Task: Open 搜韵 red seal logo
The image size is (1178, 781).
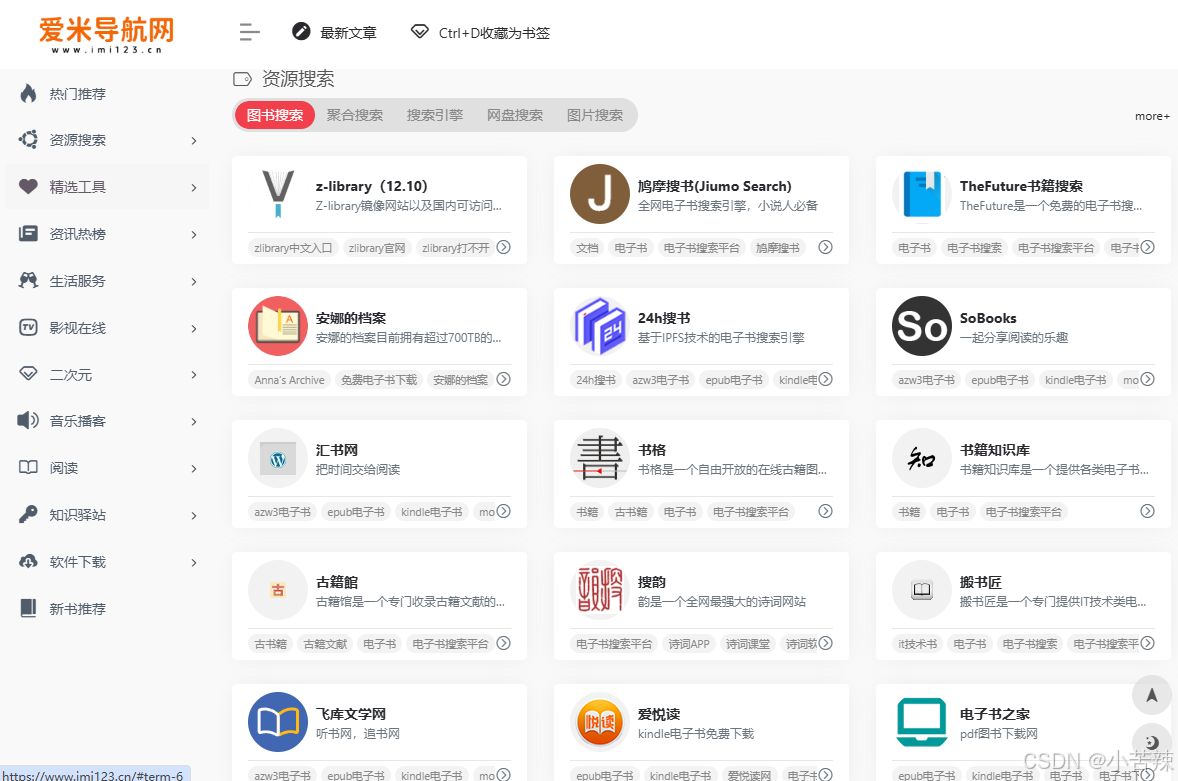Action: point(600,590)
